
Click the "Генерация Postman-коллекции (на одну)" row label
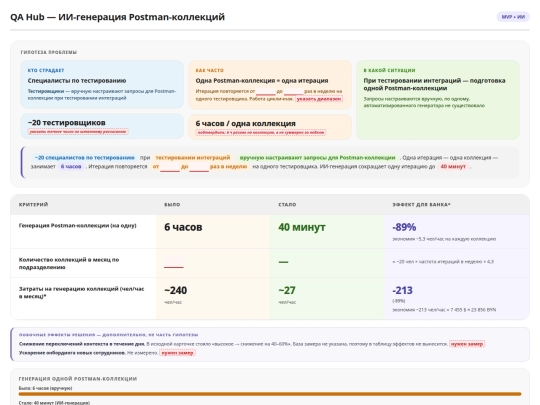coord(77,226)
